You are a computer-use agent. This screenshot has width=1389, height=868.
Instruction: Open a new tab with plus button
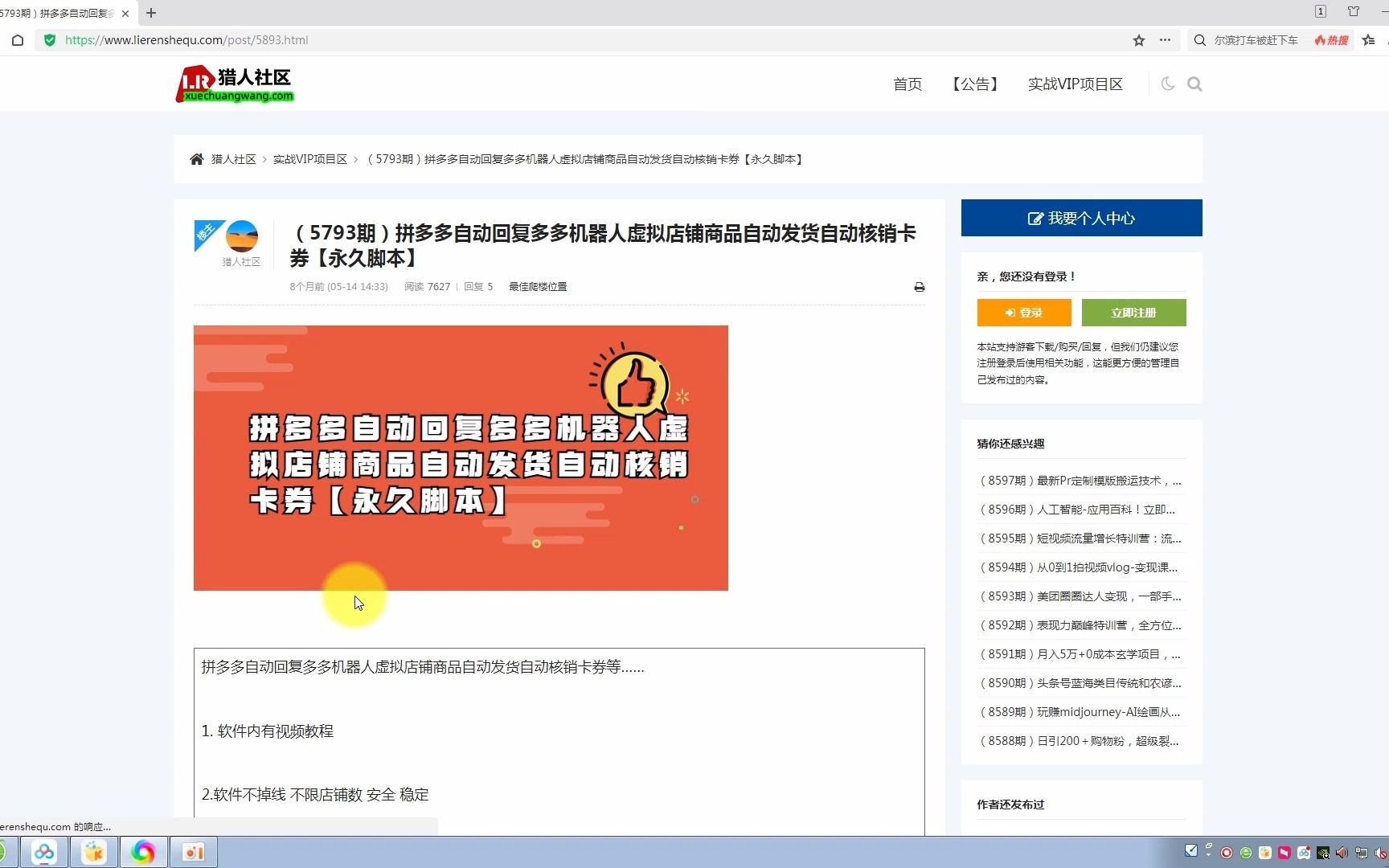pos(151,13)
